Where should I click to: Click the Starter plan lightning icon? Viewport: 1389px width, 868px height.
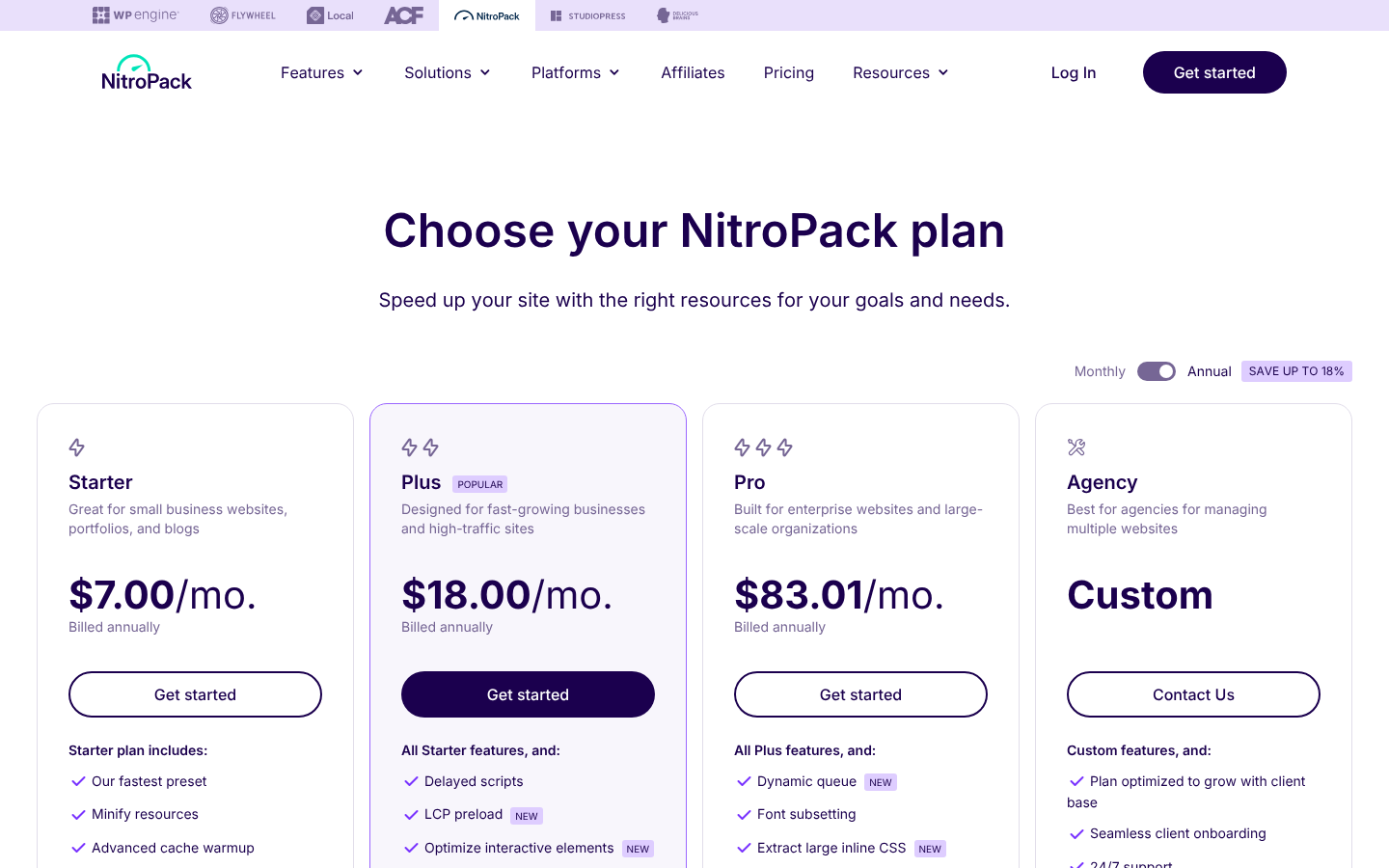coord(77,448)
